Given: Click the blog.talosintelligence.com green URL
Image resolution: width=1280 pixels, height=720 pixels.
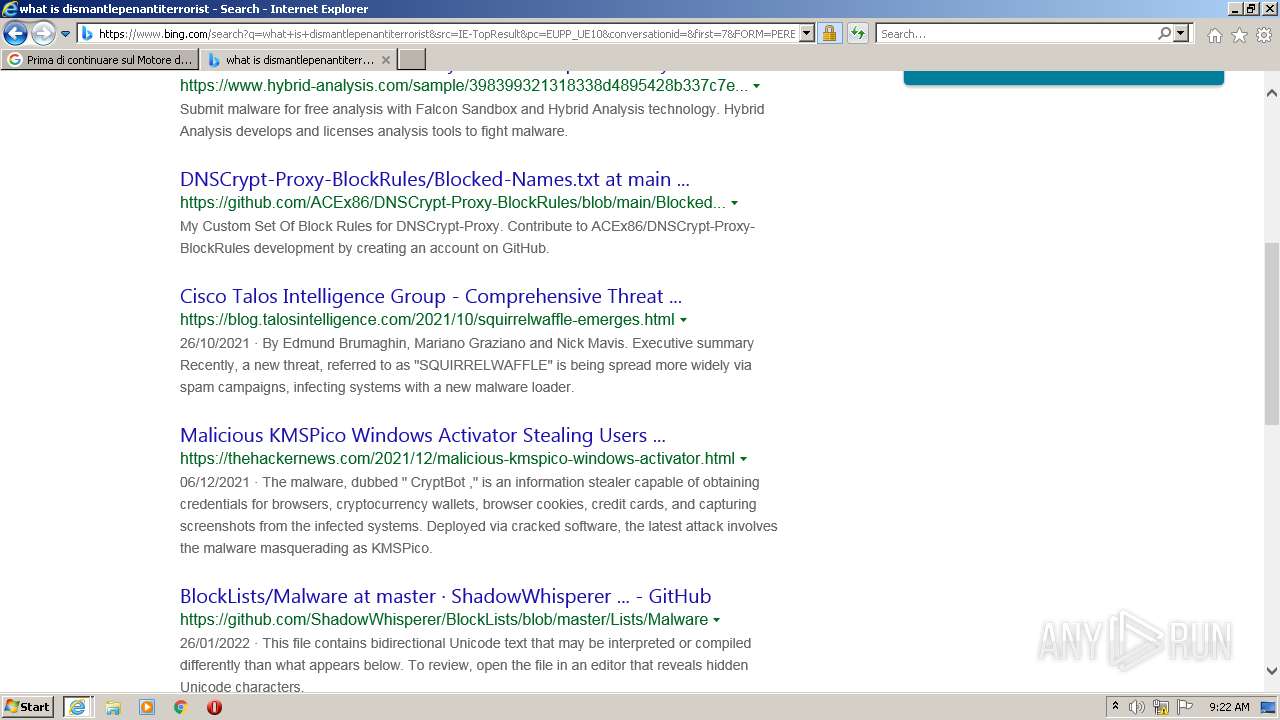Looking at the screenshot, I should click(427, 319).
